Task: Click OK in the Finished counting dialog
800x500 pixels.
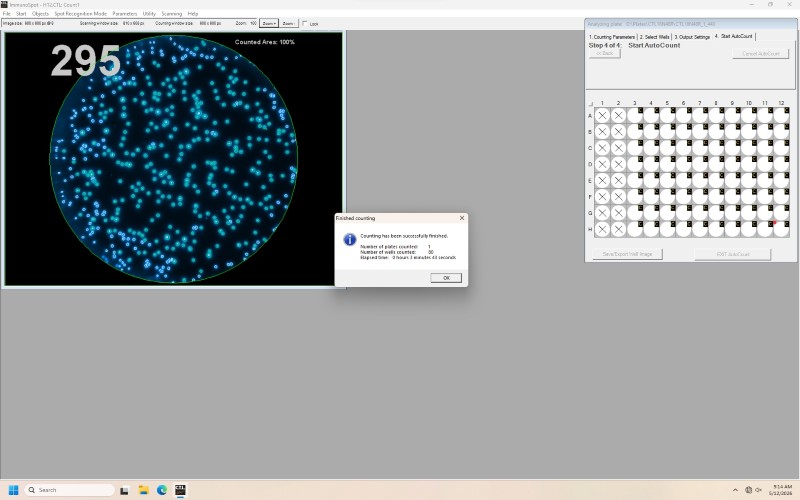Action: (445, 278)
